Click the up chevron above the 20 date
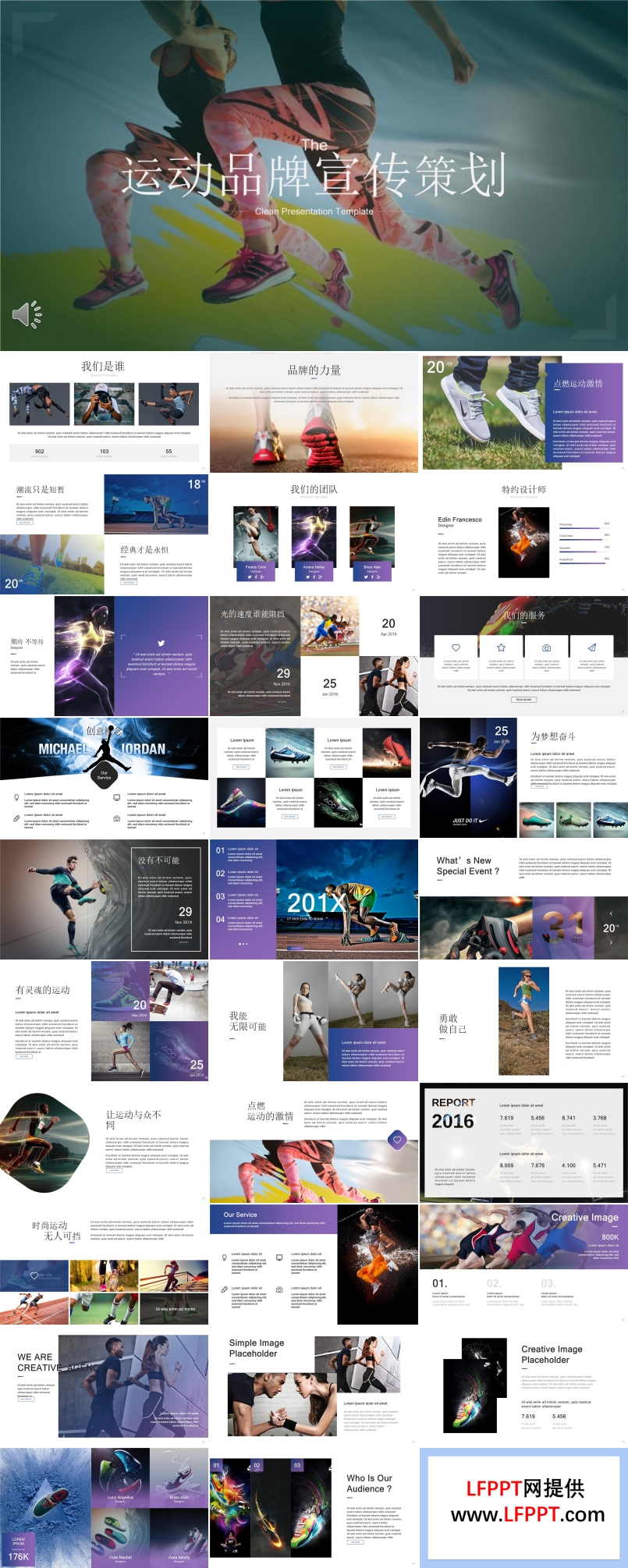This screenshot has width=628, height=1568. pyautogui.click(x=611, y=913)
